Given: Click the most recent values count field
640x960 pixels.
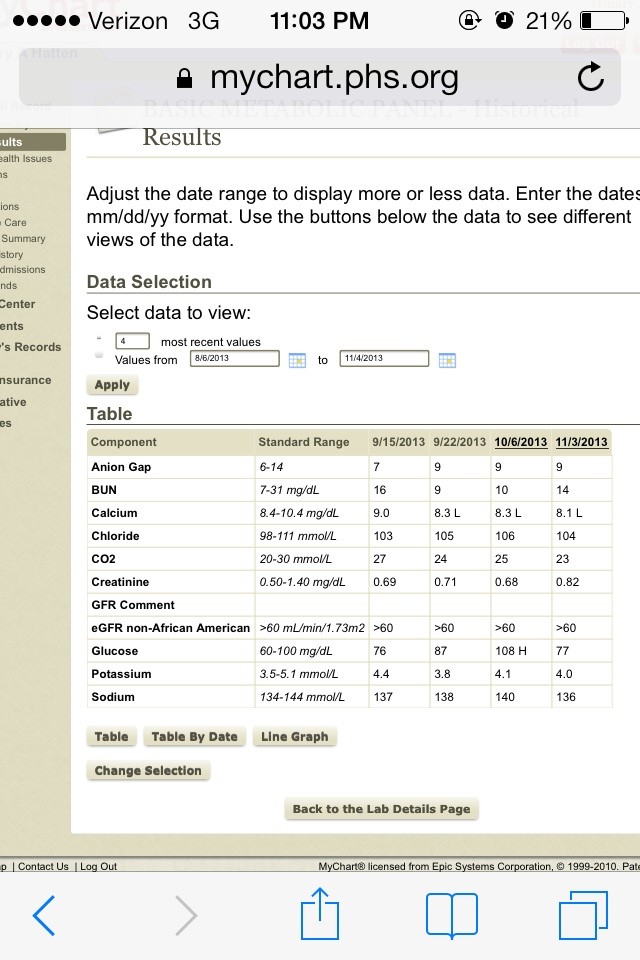Looking at the screenshot, I should click(x=133, y=341).
